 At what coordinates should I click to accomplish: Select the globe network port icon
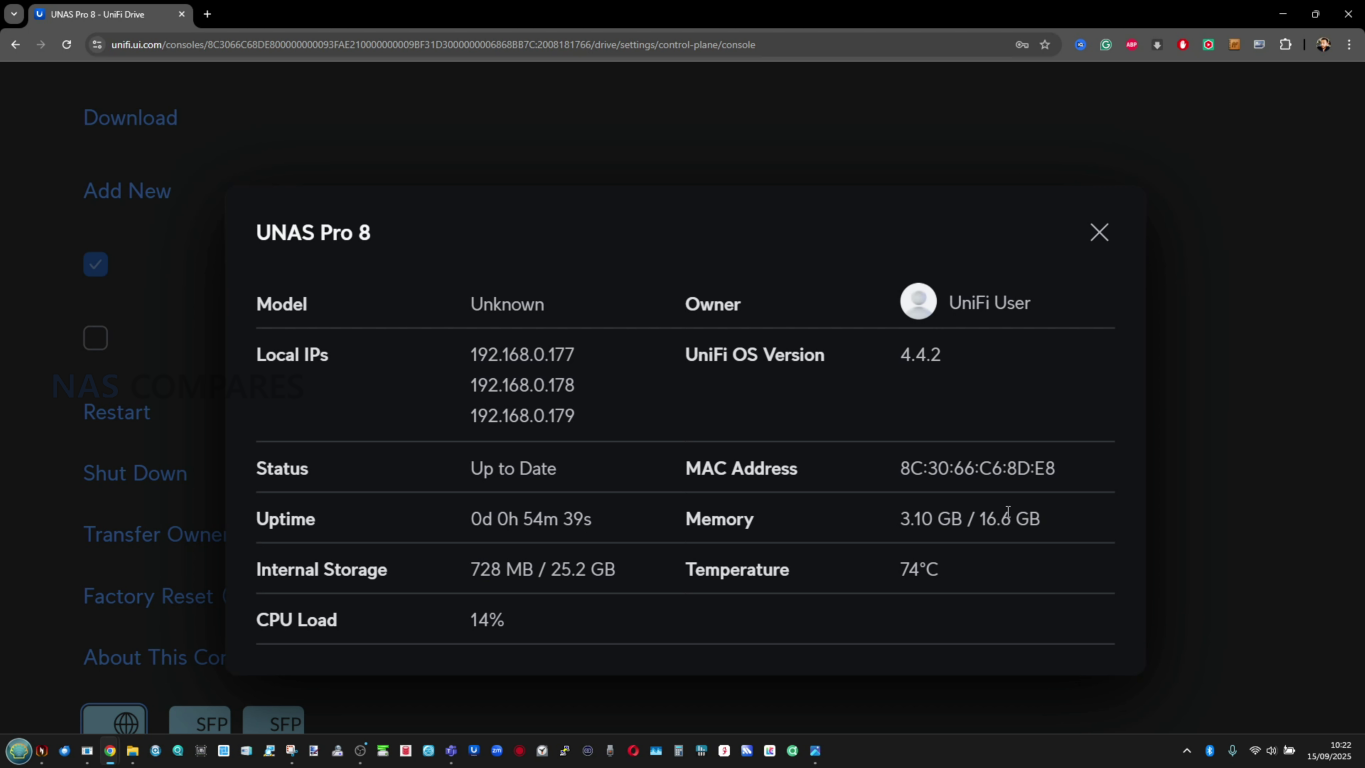[114, 721]
